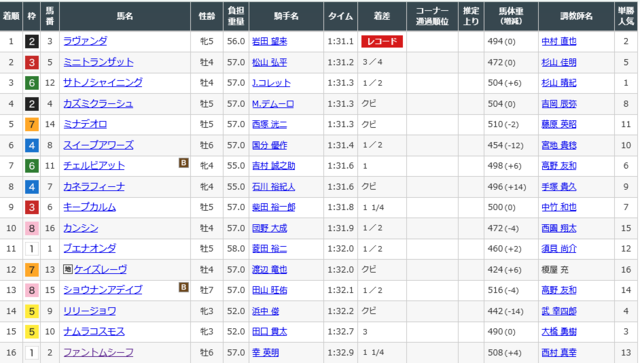The width and height of the screenshot is (640, 363).
Task: Open horse link ナムラコスモス
Action: coord(94,331)
